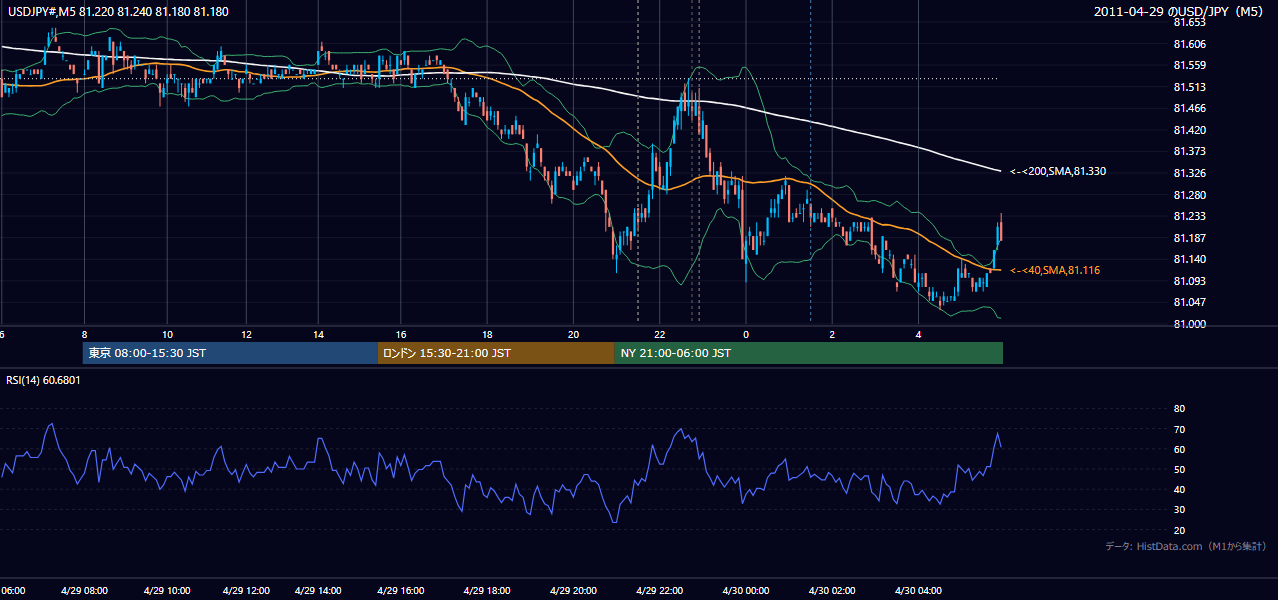
Task: Click the 2011-04-29 のUSD/JPY (M5) heading
Action: (1180, 11)
